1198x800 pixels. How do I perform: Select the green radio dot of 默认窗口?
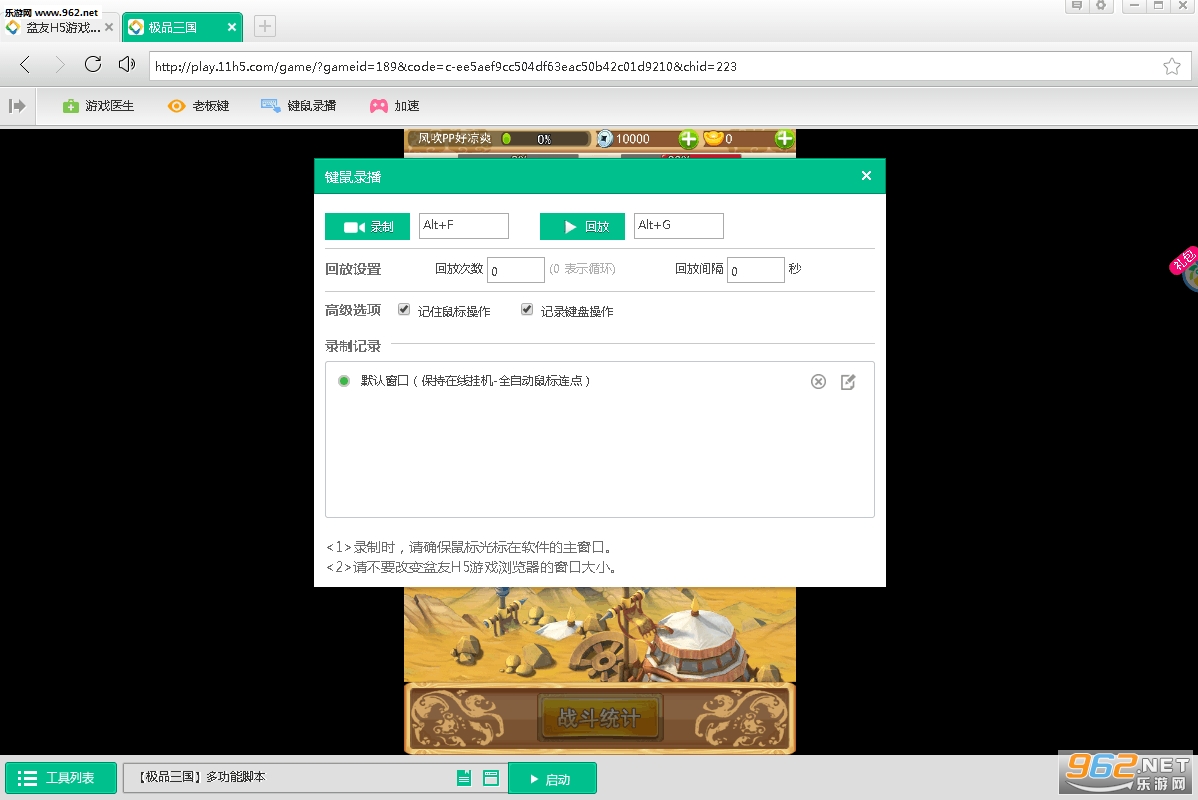(344, 381)
